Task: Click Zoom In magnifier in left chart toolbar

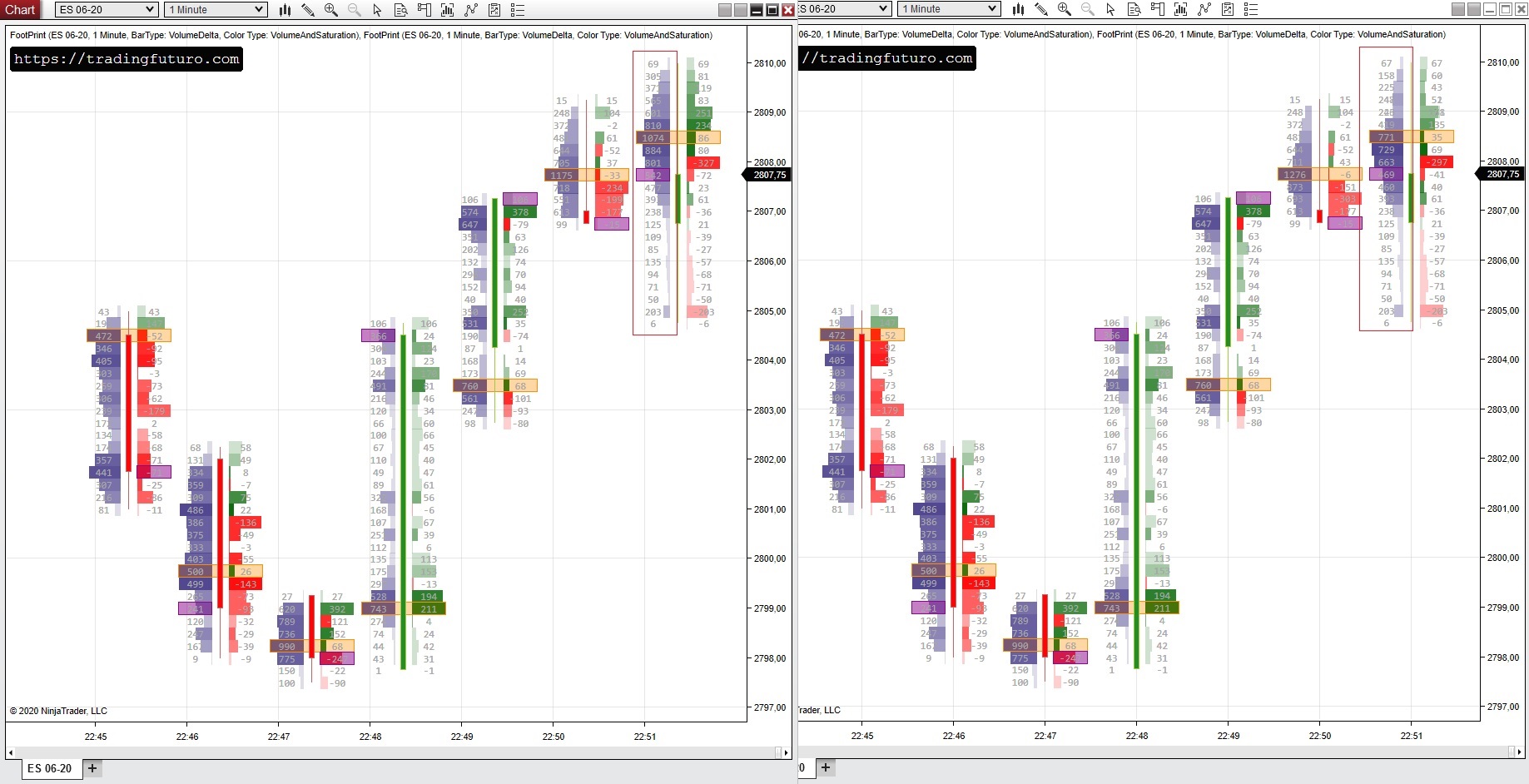Action: (x=331, y=10)
